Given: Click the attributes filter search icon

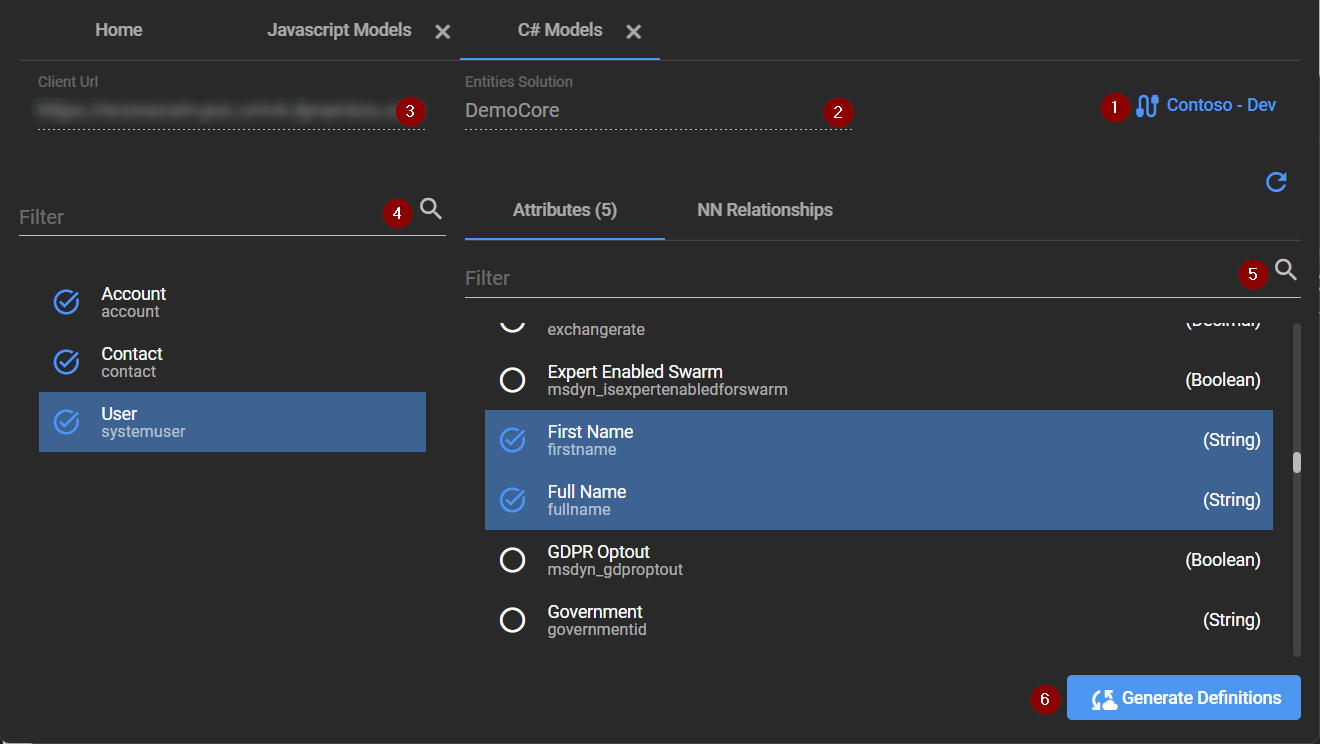Looking at the screenshot, I should click(x=1286, y=270).
